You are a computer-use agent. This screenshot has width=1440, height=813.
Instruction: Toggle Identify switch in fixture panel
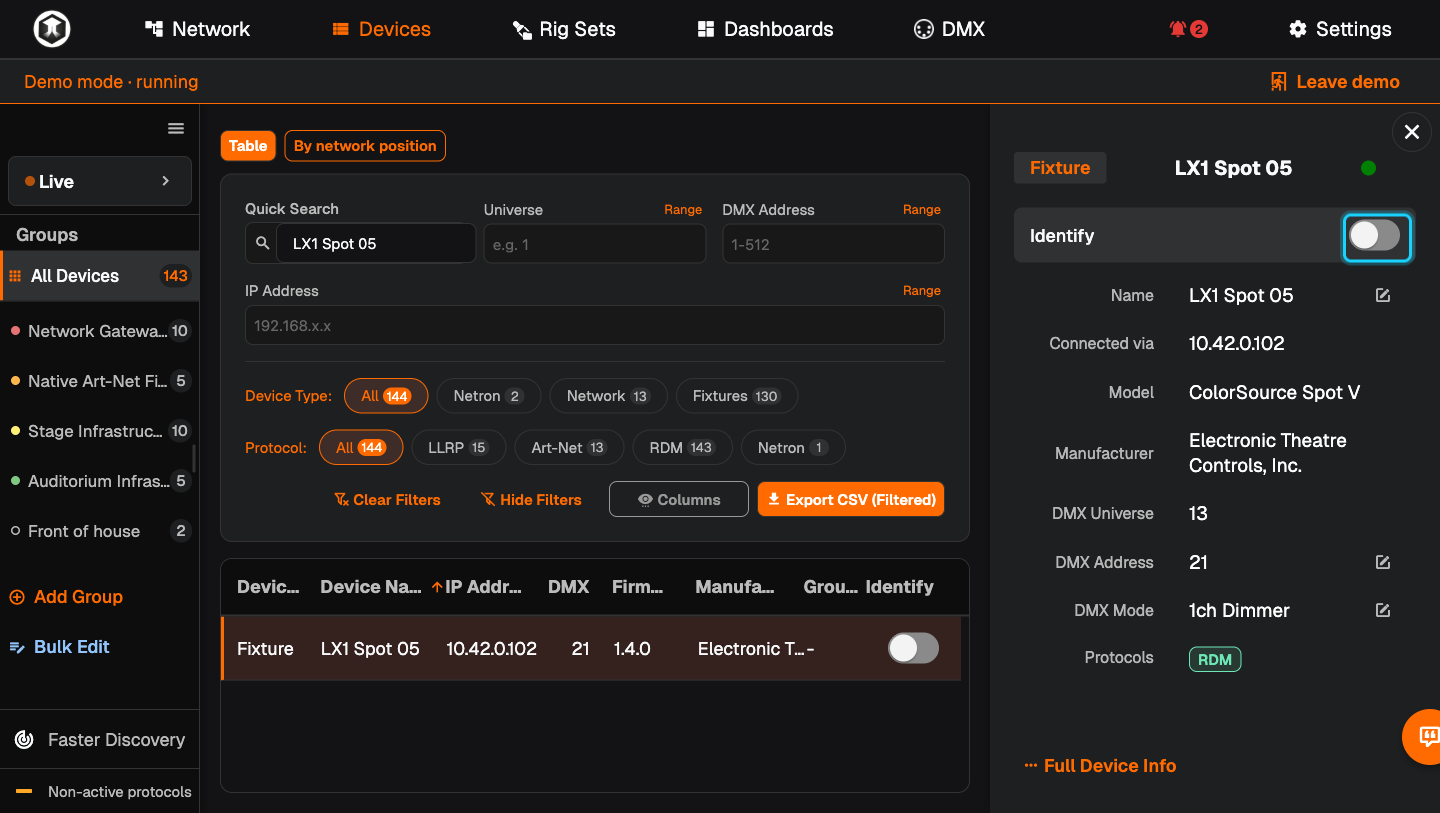tap(1375, 236)
